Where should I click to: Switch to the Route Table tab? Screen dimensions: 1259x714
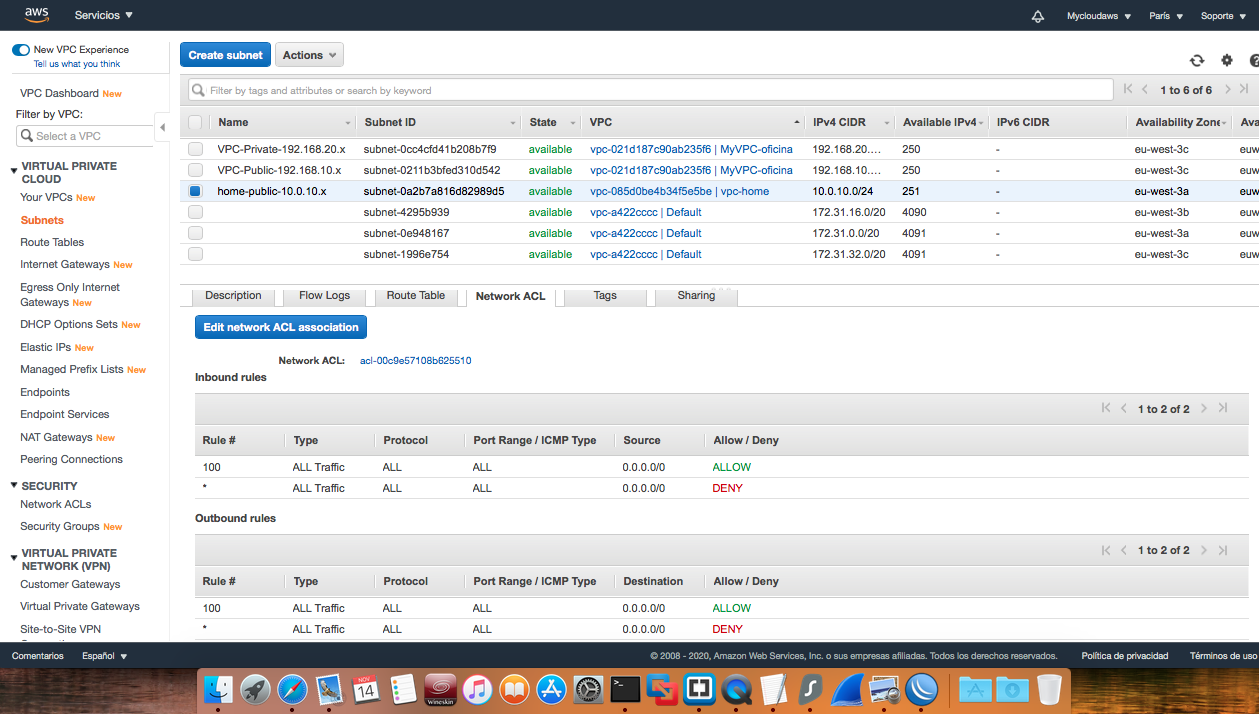pos(413,295)
